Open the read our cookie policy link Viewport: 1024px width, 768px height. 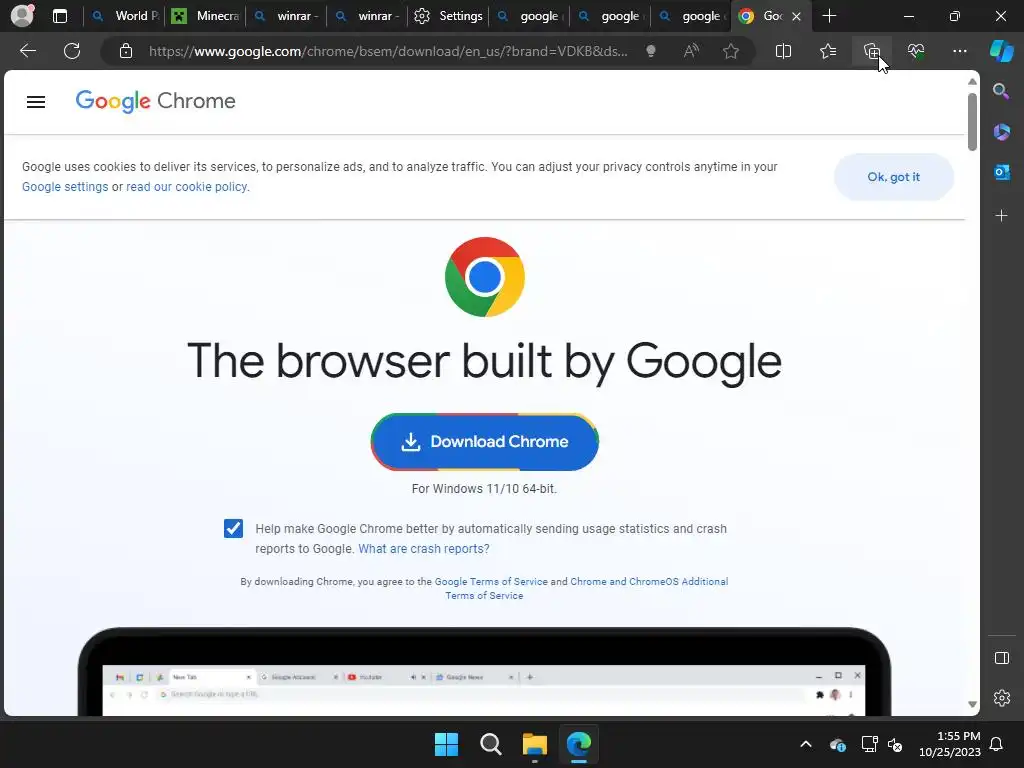pyautogui.click(x=187, y=187)
